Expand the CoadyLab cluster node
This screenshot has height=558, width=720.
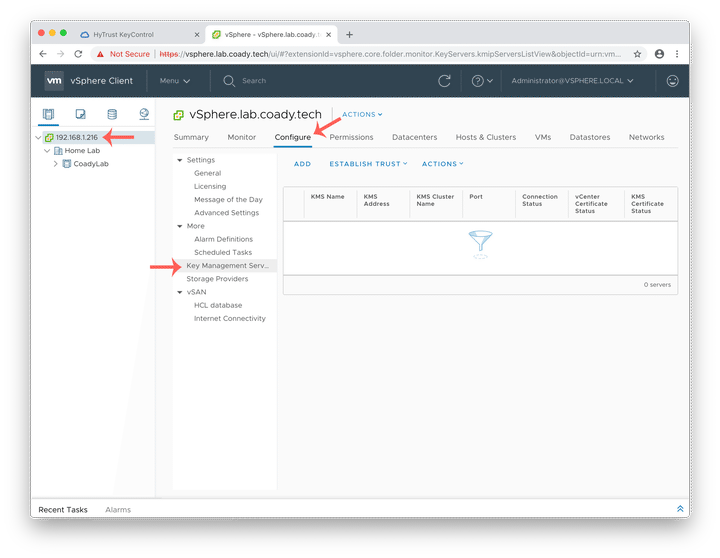[56, 163]
